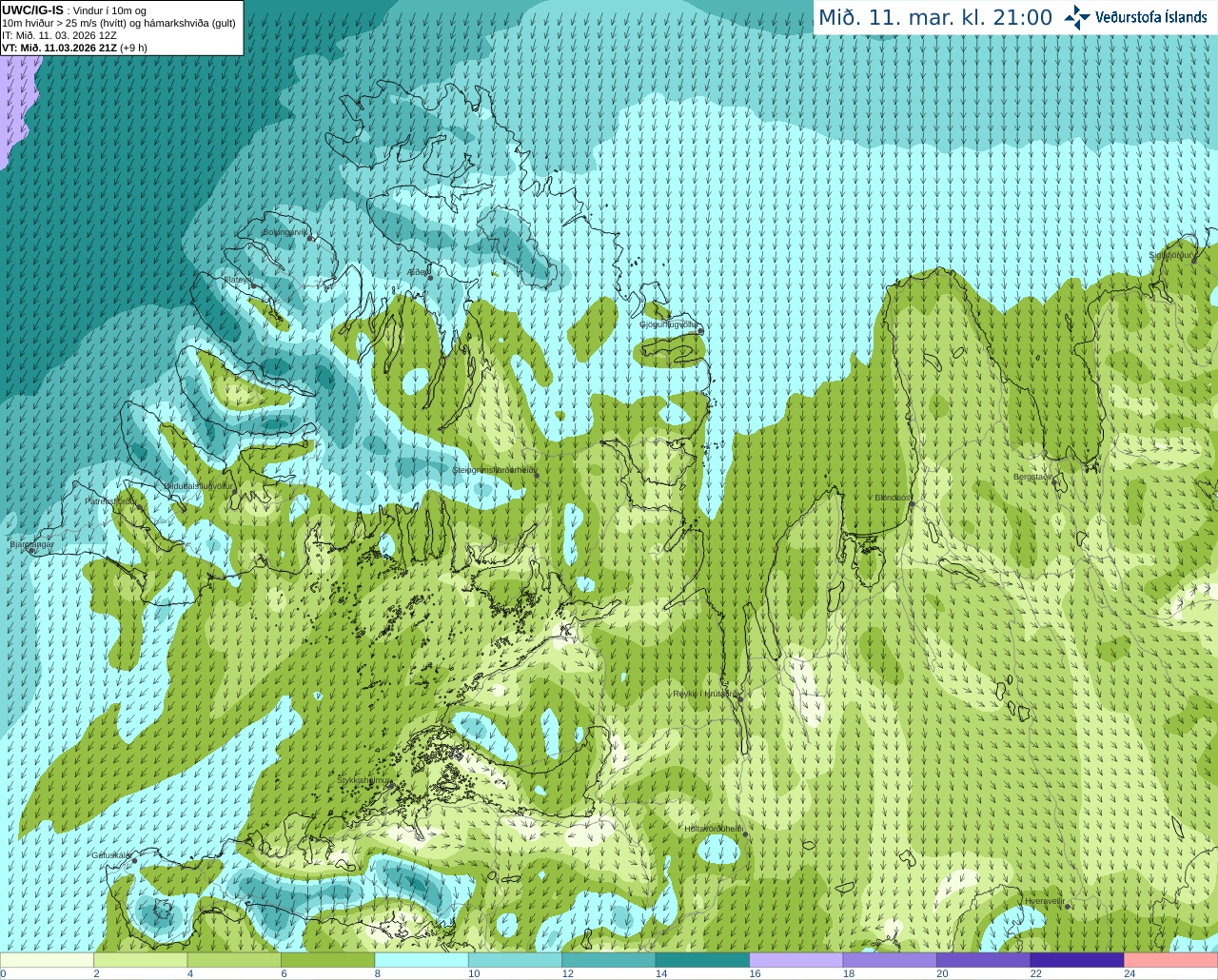Select the 0–2 m/s palest legend swatch
1218x980 pixels.
click(x=47, y=960)
